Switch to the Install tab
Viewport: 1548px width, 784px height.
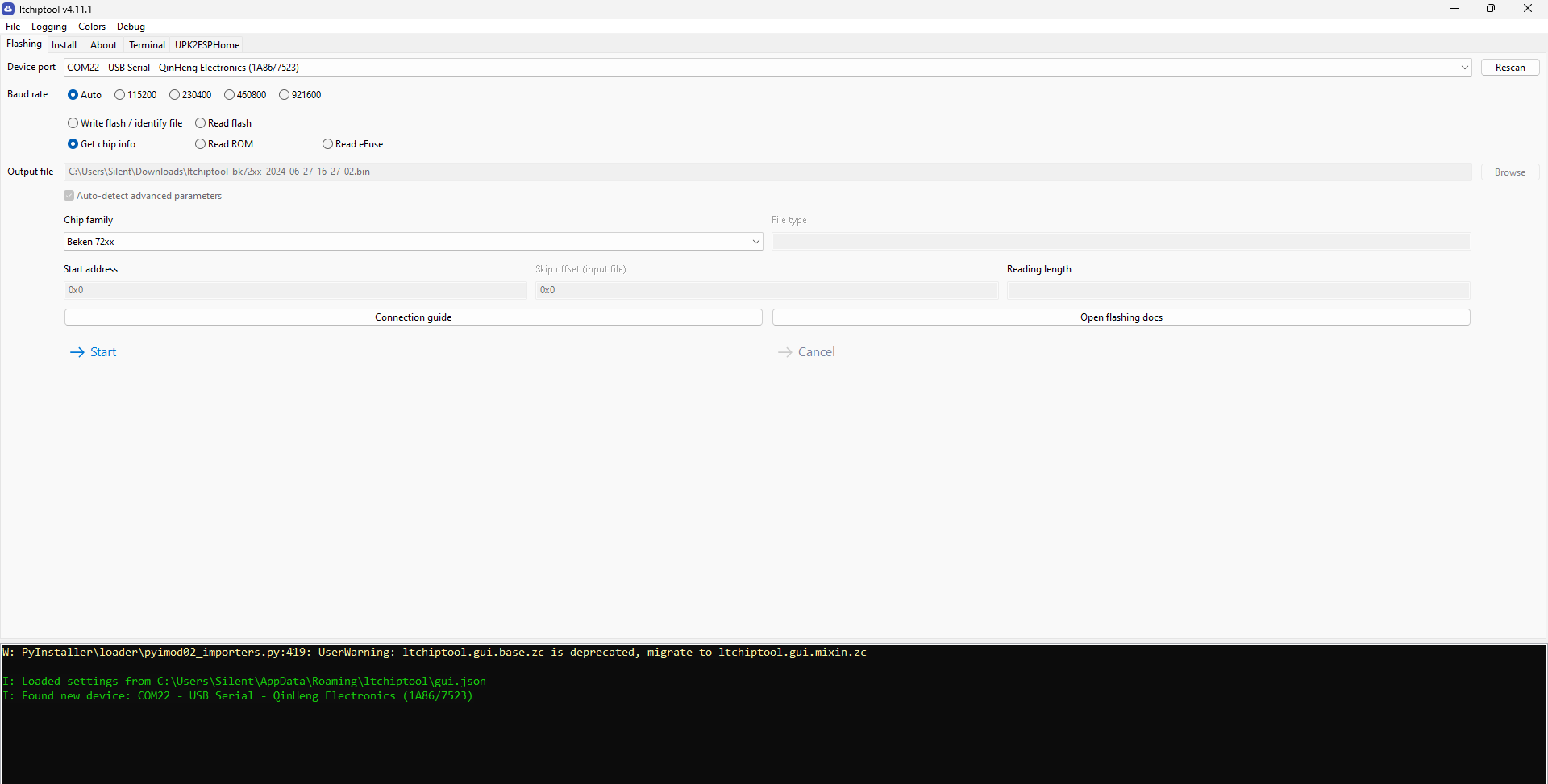point(64,45)
